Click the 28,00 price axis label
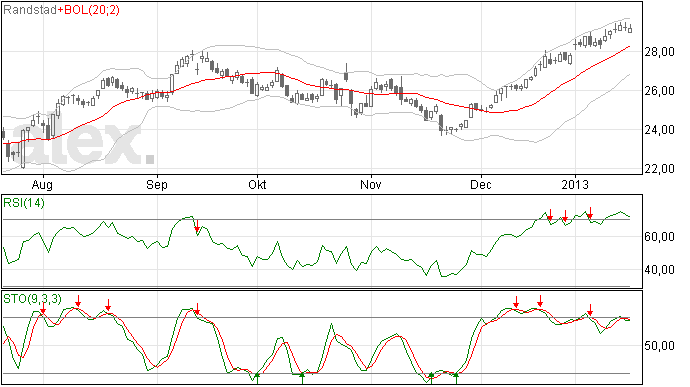Image resolution: width=690 pixels, height=387 pixels. pos(659,52)
